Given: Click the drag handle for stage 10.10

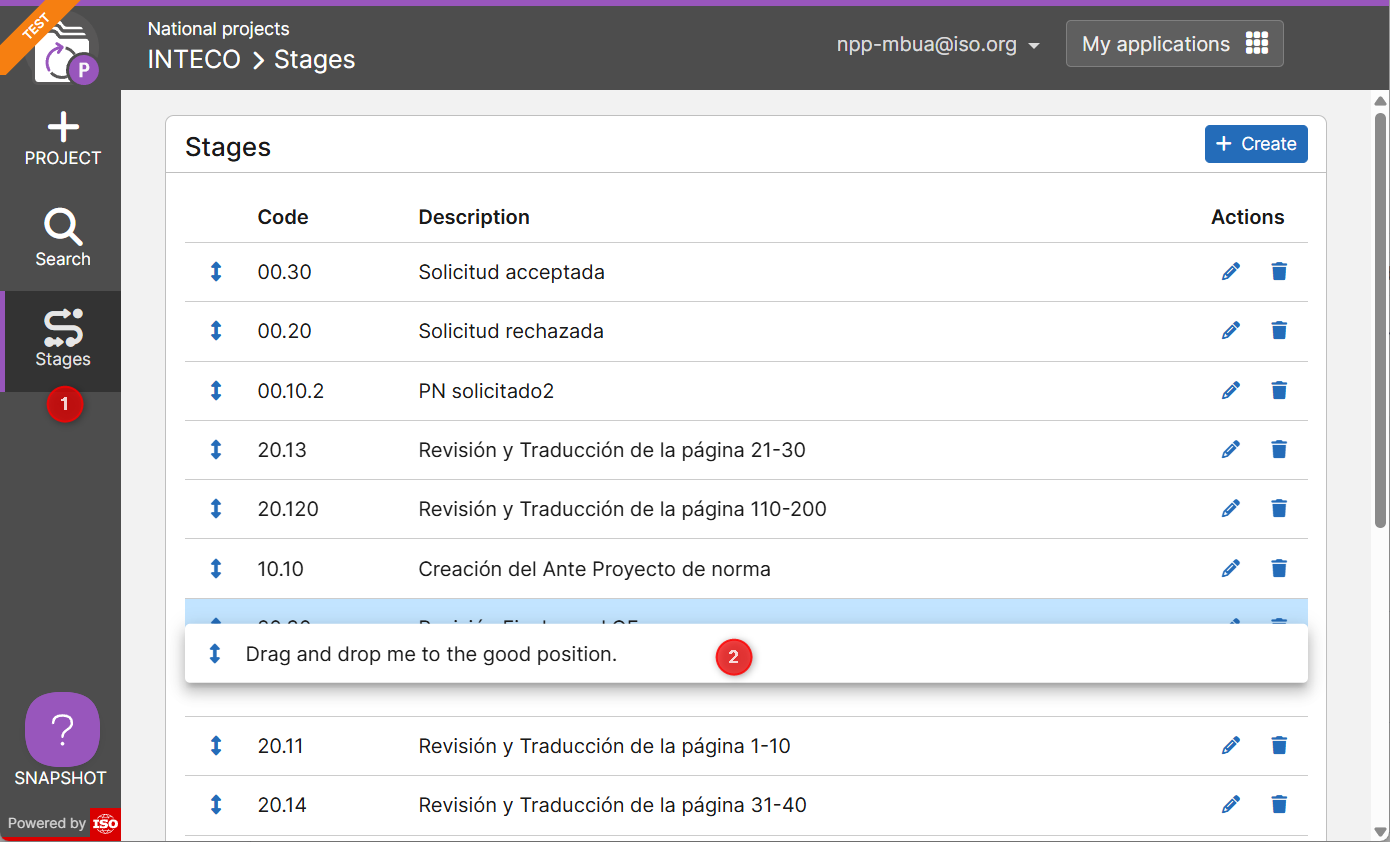Looking at the screenshot, I should [x=215, y=569].
